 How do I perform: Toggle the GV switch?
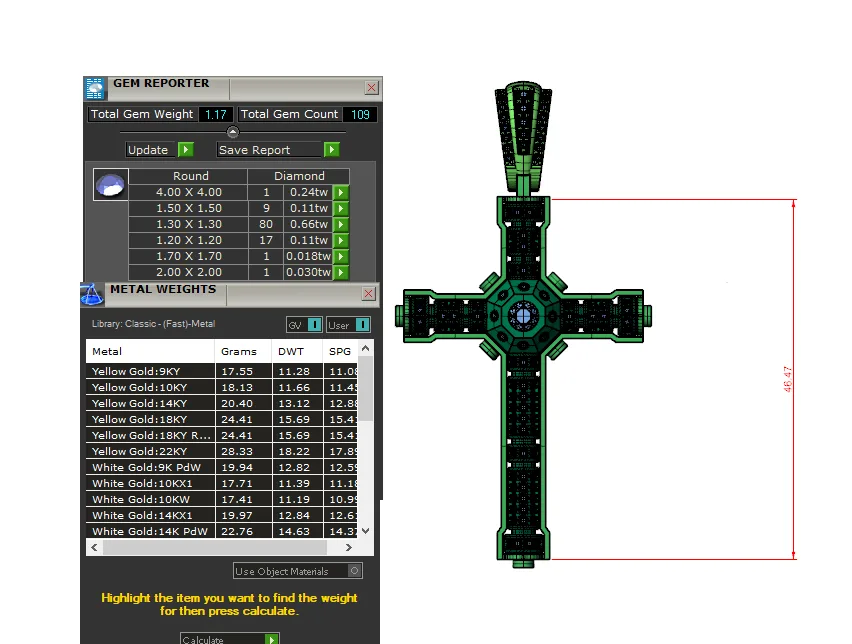tap(315, 324)
